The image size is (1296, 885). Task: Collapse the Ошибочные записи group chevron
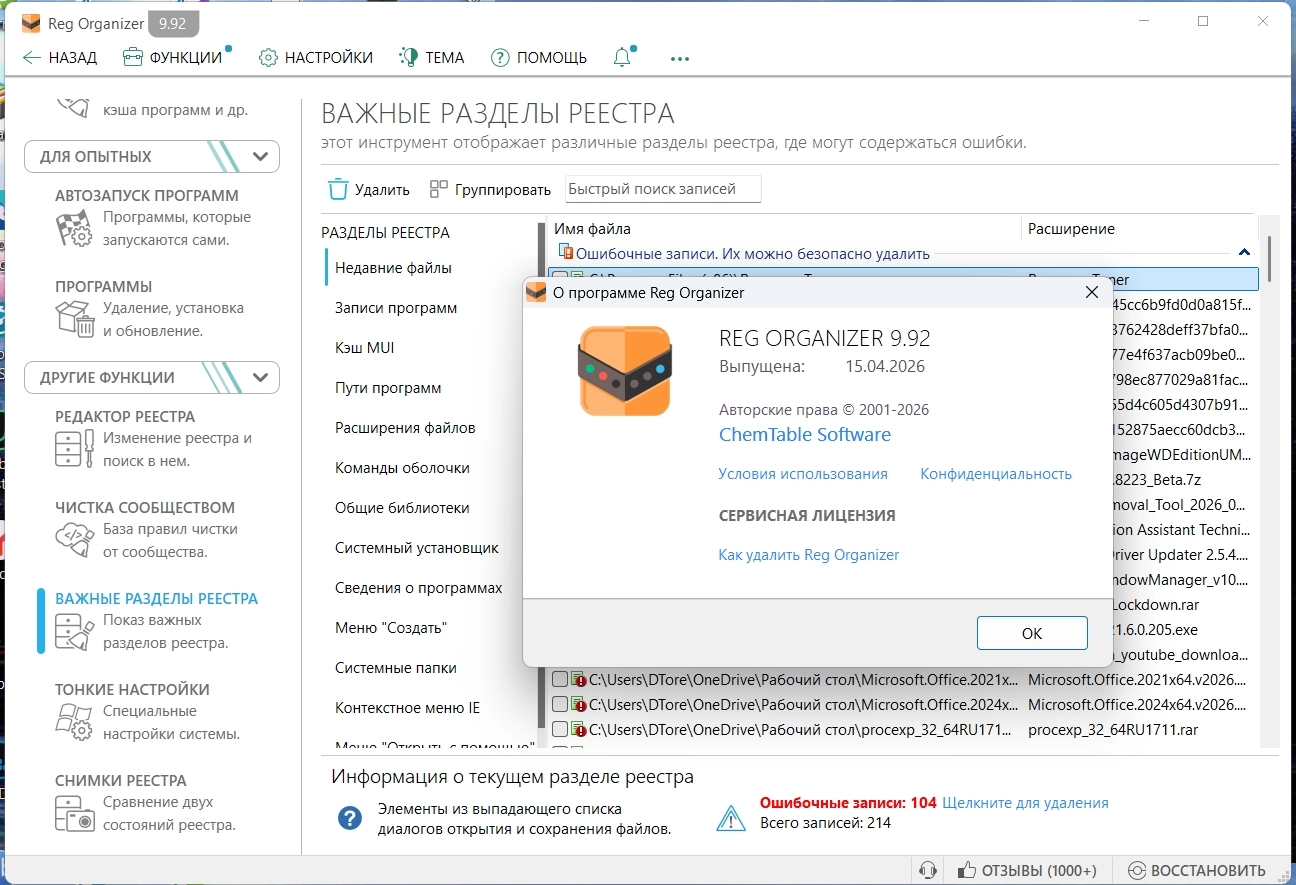(1245, 253)
